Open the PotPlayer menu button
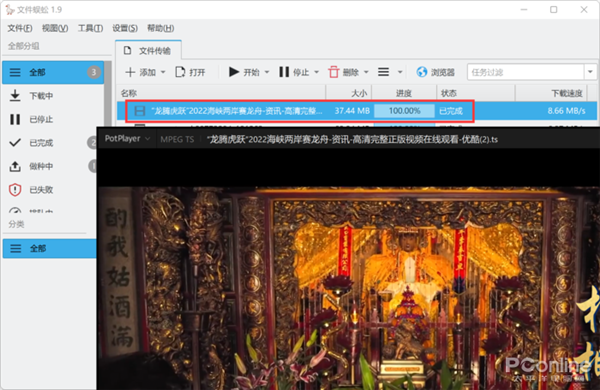The image size is (600, 390). (x=127, y=139)
